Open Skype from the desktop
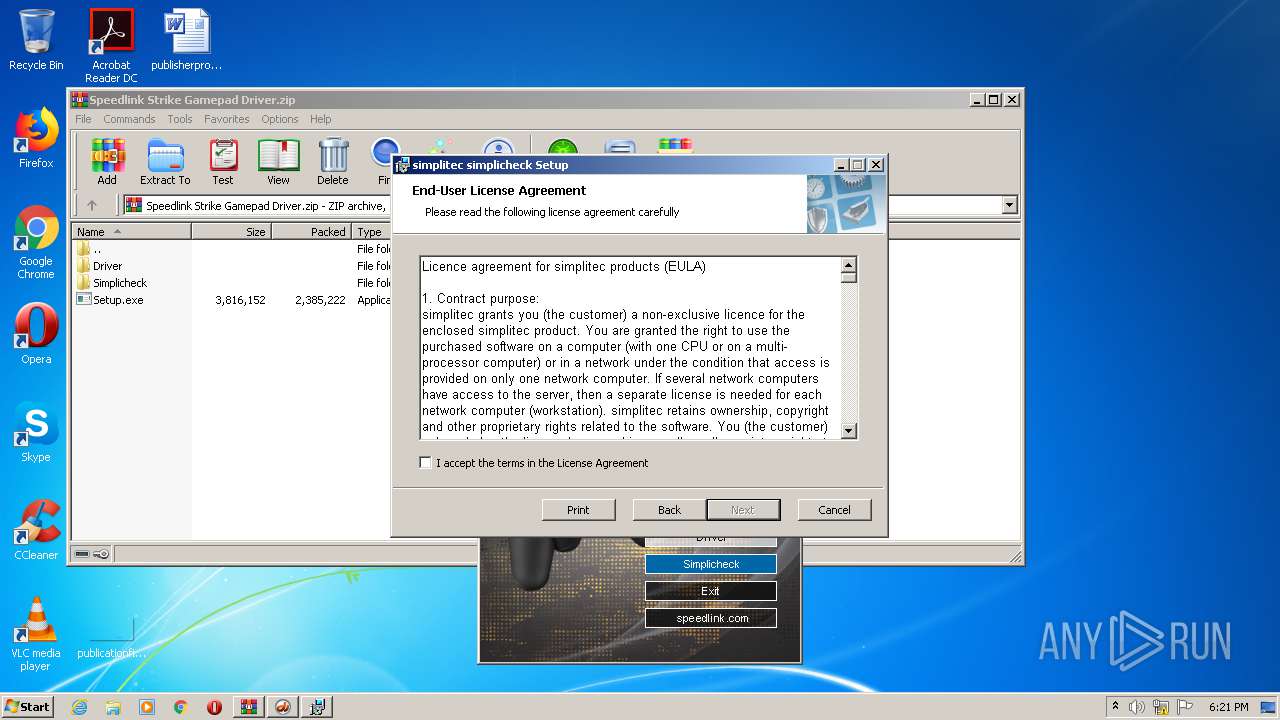 click(36, 432)
